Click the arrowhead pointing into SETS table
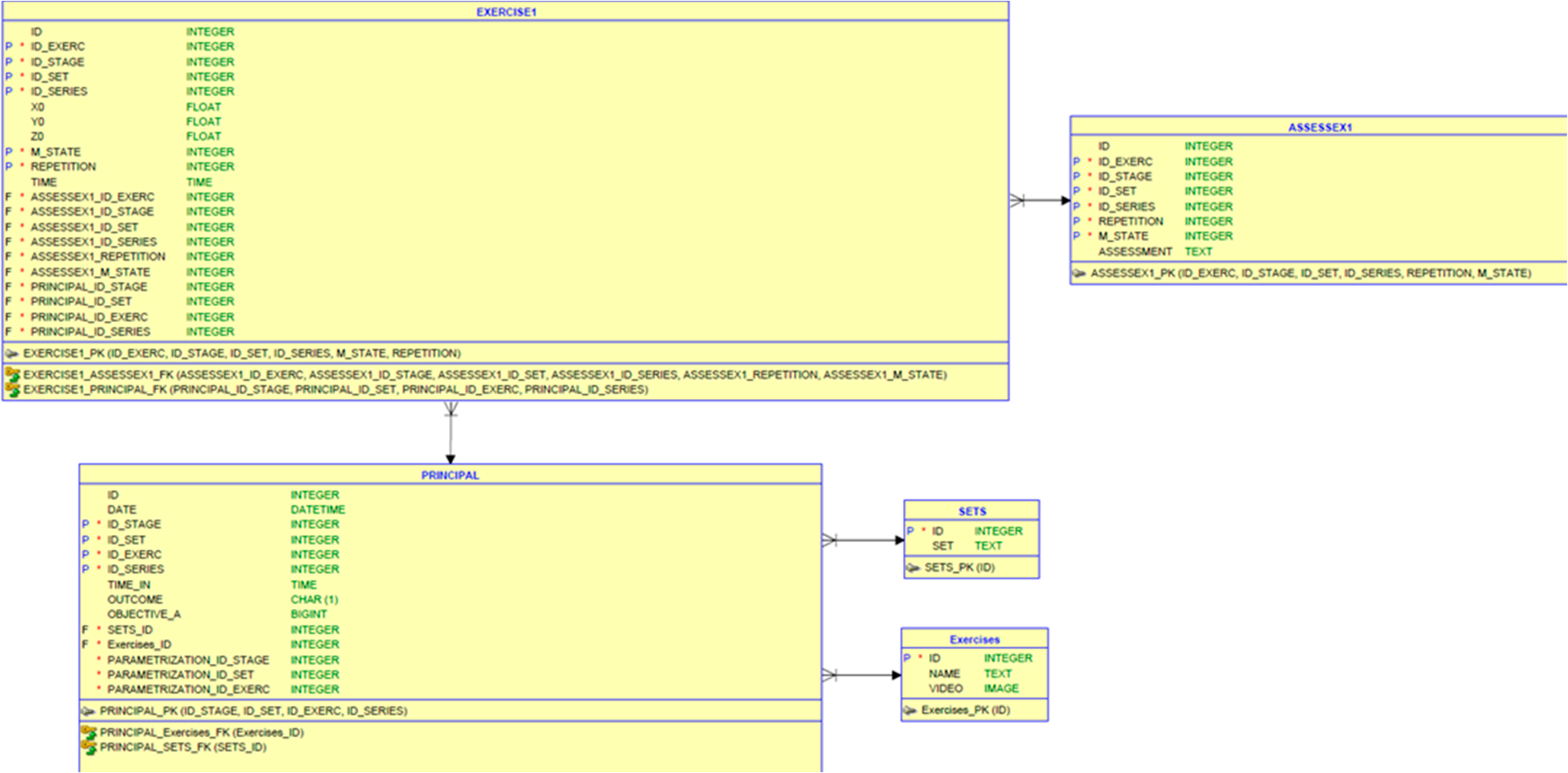The image size is (1568, 773). tap(899, 540)
